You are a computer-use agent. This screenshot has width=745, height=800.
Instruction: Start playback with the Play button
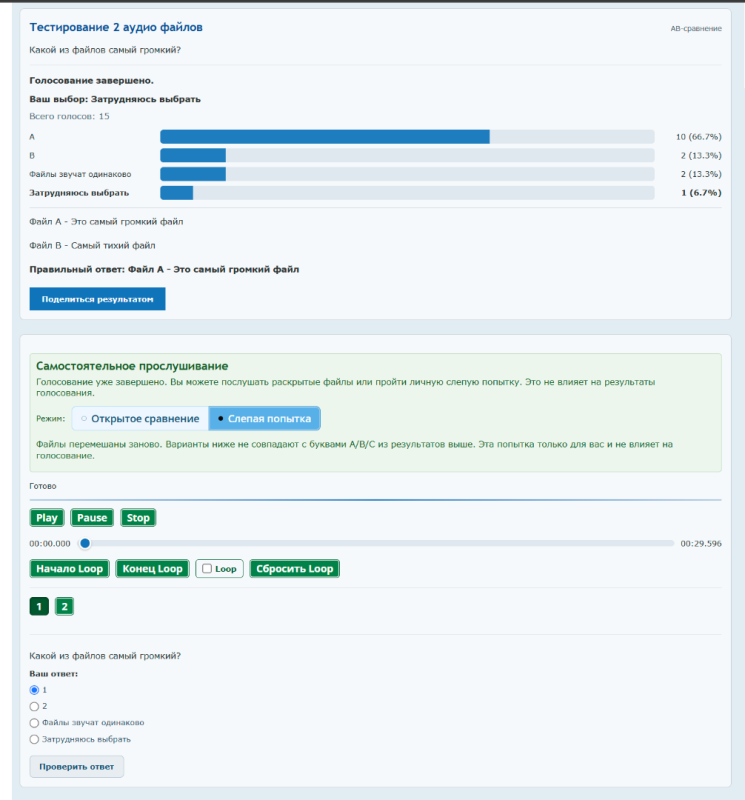click(x=46, y=517)
